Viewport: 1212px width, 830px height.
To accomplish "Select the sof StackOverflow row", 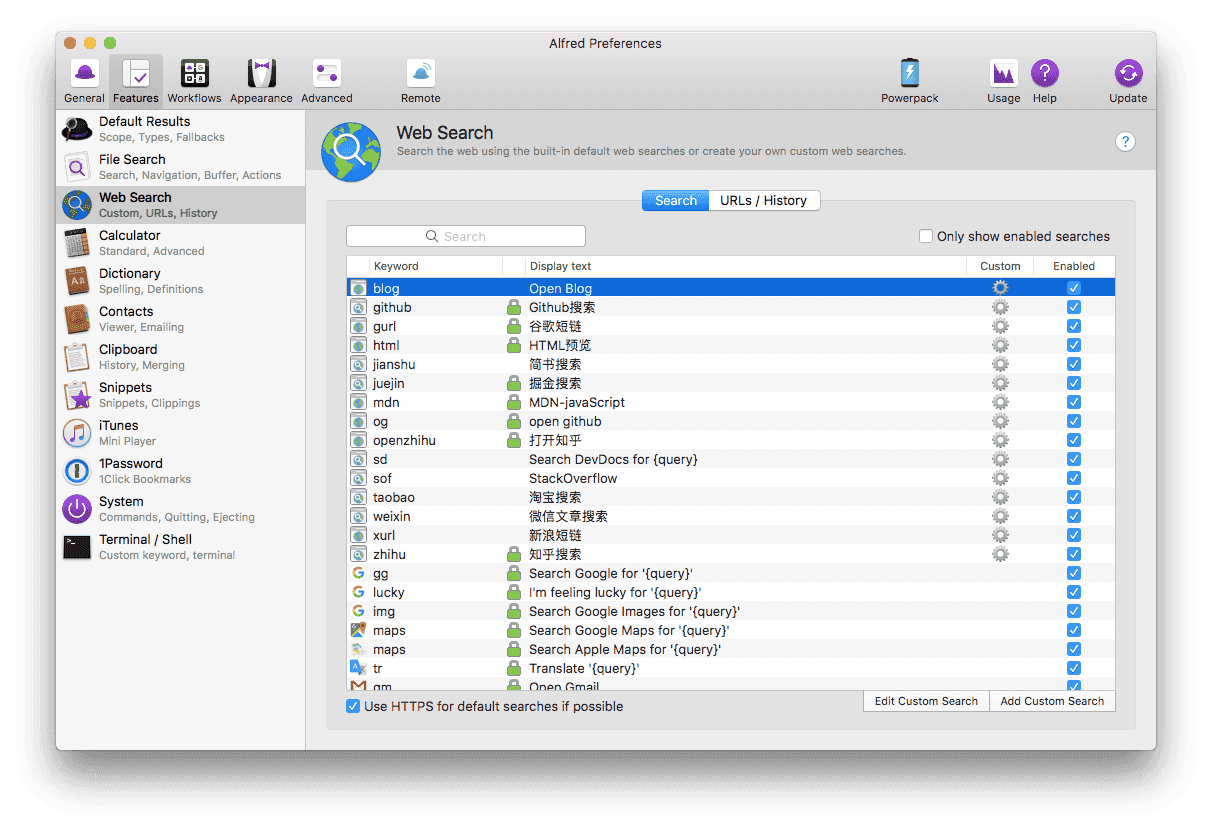I will coord(731,478).
